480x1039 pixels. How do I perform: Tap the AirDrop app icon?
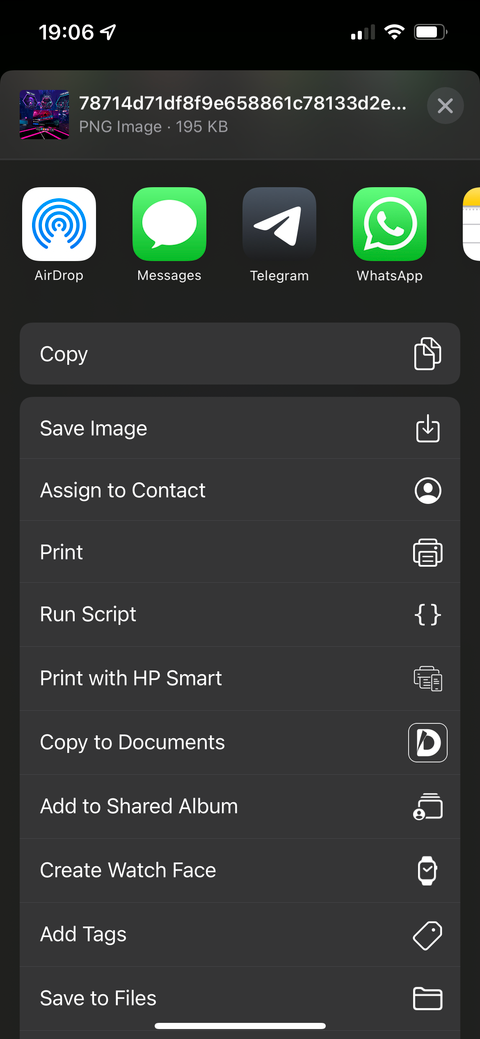pos(59,224)
